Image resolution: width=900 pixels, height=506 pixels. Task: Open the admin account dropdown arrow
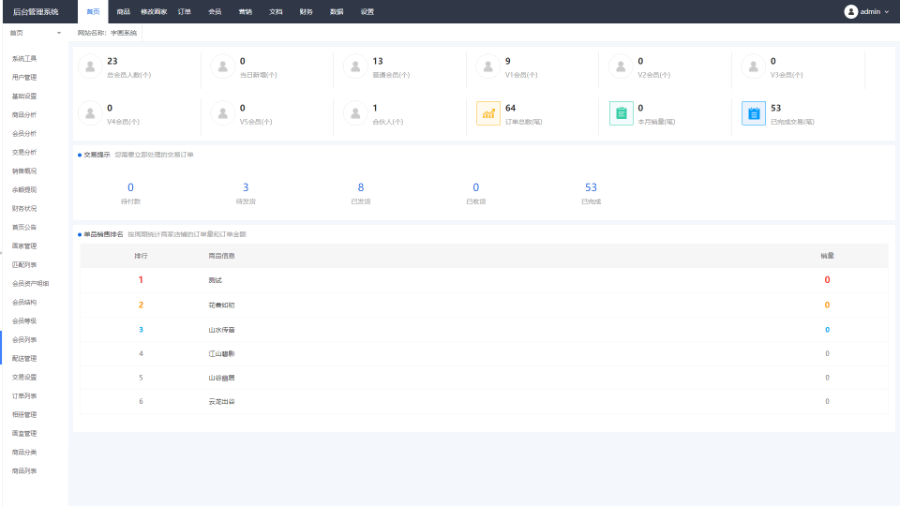pyautogui.click(x=887, y=11)
